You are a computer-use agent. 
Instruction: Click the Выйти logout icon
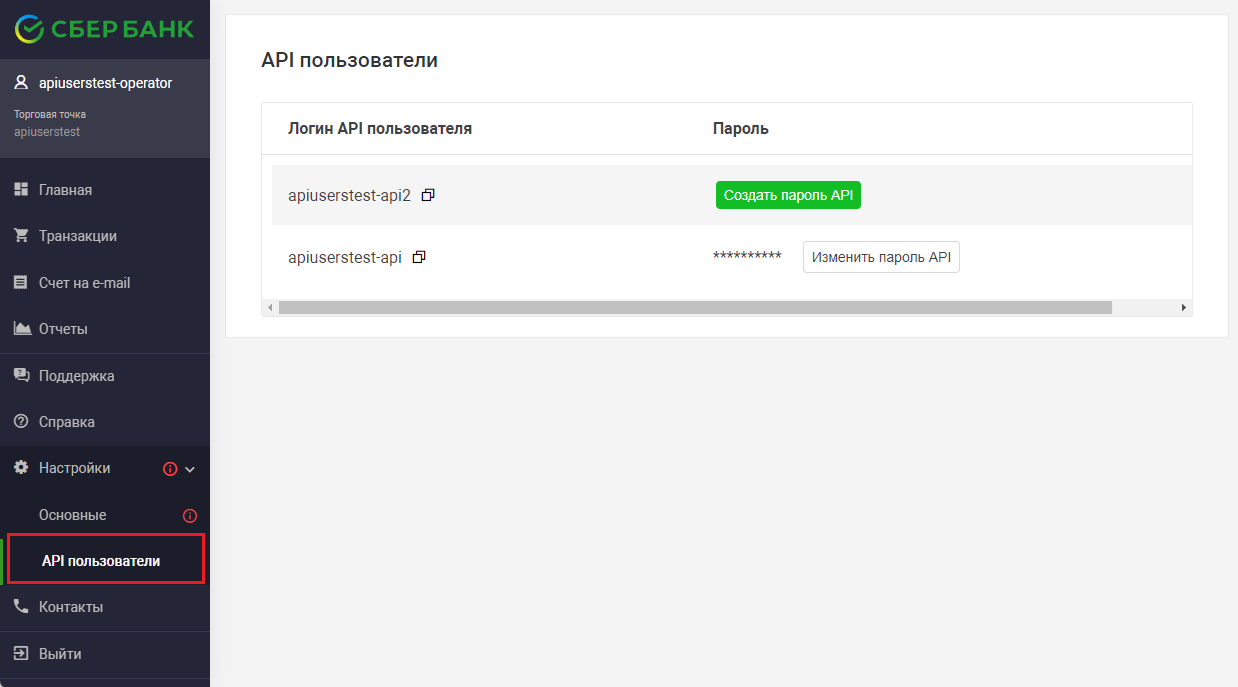[21, 654]
